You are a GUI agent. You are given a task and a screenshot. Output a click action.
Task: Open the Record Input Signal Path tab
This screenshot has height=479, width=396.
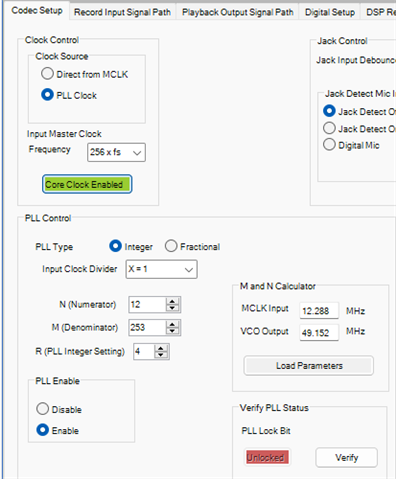coord(122,12)
